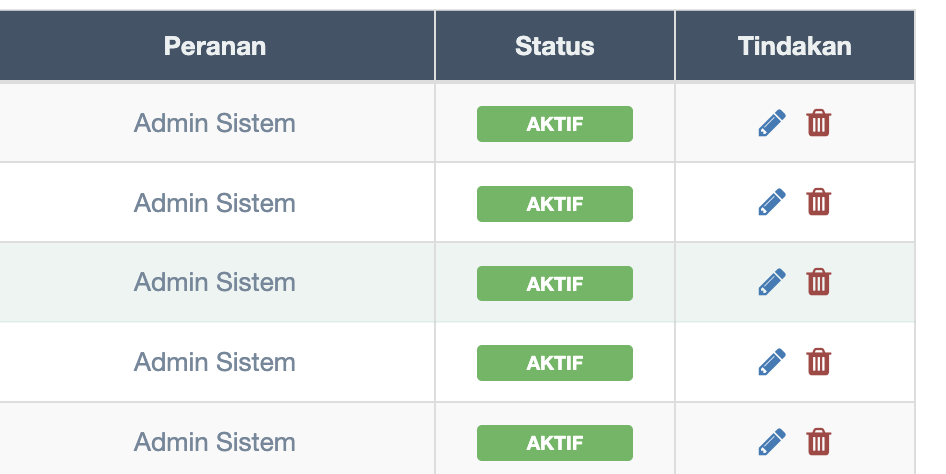Click the AKTIF badge in first row
Screen dimensions: 946x474
555,124
